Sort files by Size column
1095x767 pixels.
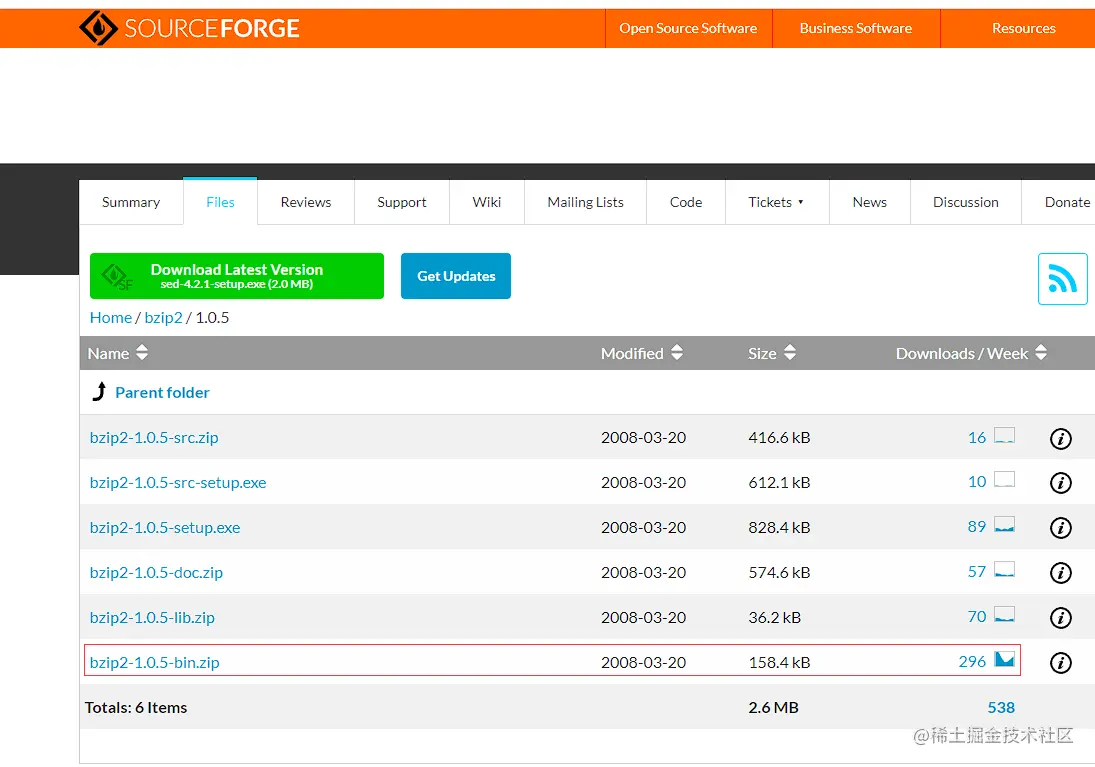772,353
